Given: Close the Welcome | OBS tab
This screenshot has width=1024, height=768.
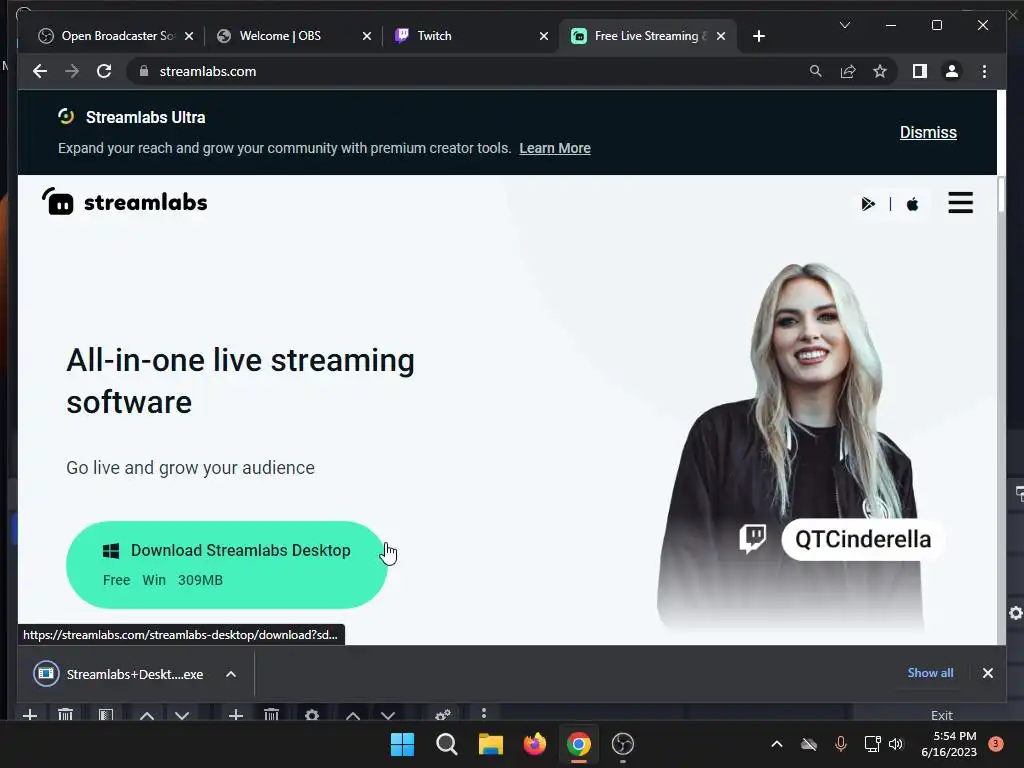Looking at the screenshot, I should tap(366, 37).
